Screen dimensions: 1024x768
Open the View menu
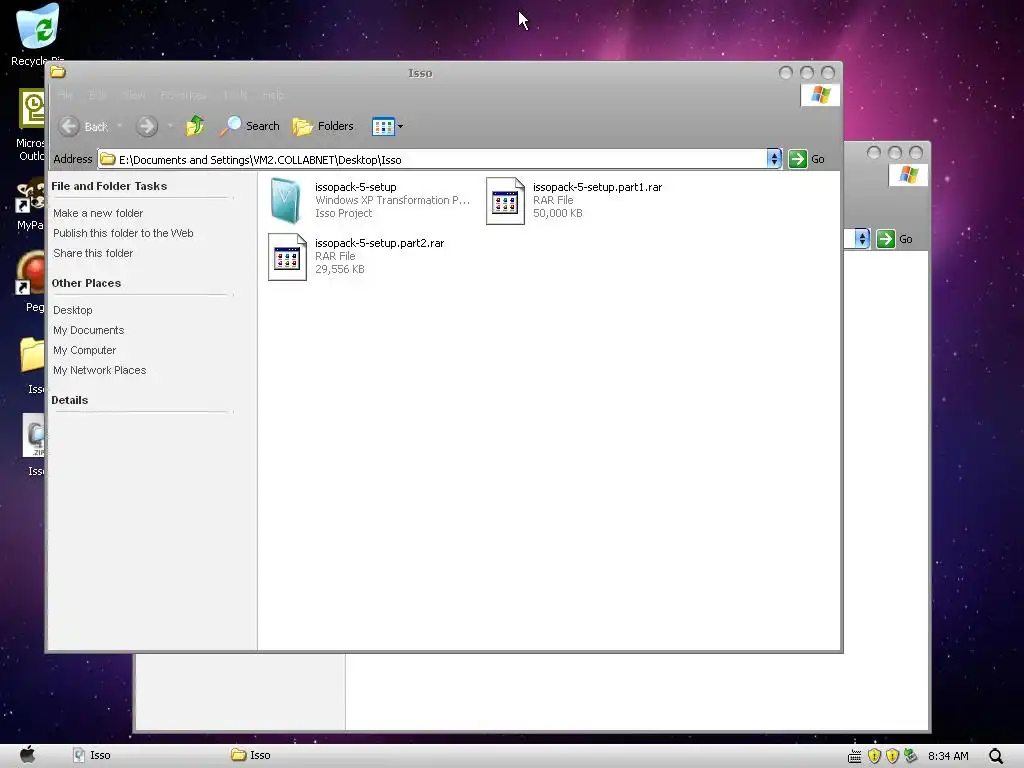pyautogui.click(x=134, y=95)
